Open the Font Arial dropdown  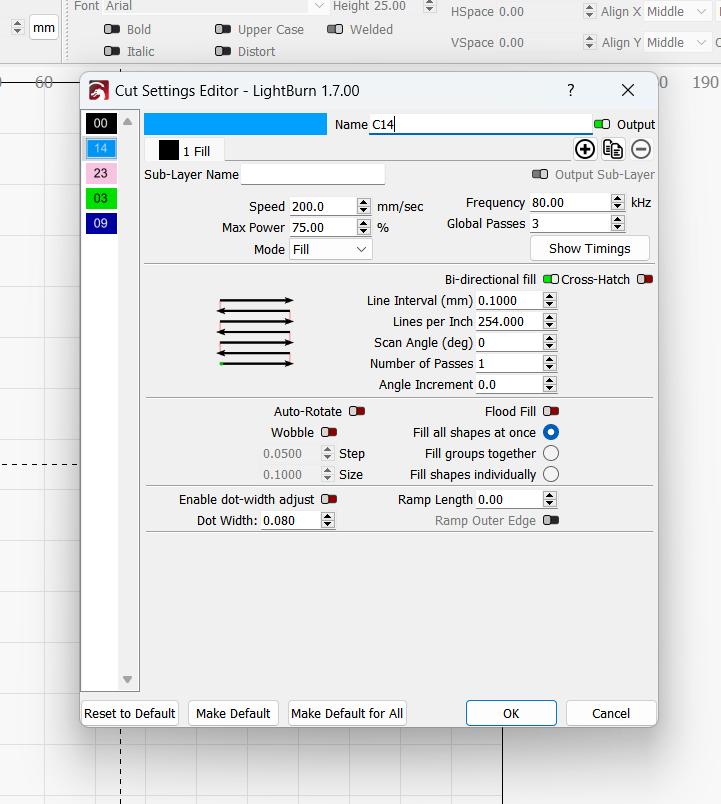coord(215,6)
